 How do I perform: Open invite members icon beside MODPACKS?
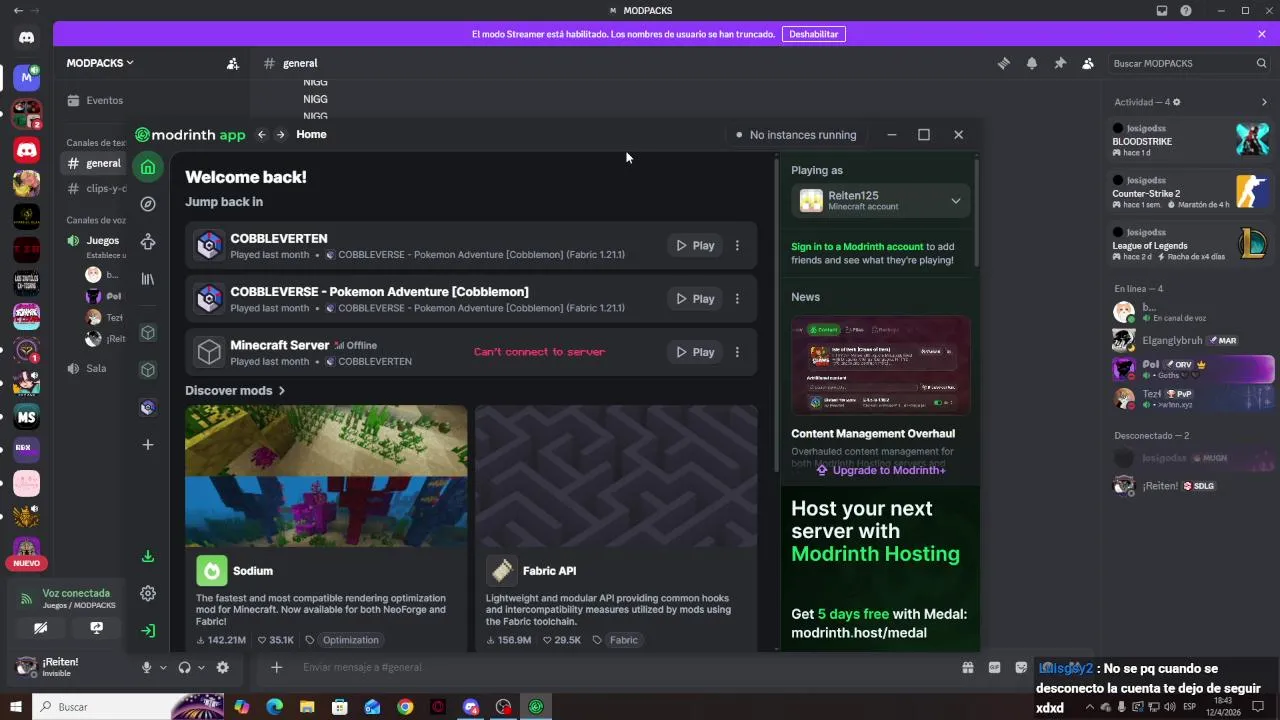(x=233, y=63)
